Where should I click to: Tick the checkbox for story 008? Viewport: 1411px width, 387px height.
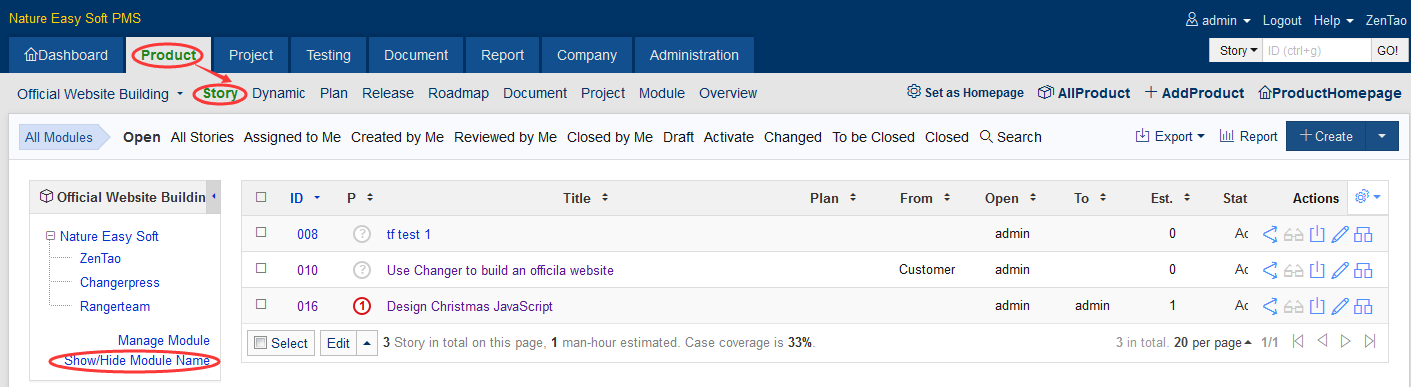click(261, 232)
